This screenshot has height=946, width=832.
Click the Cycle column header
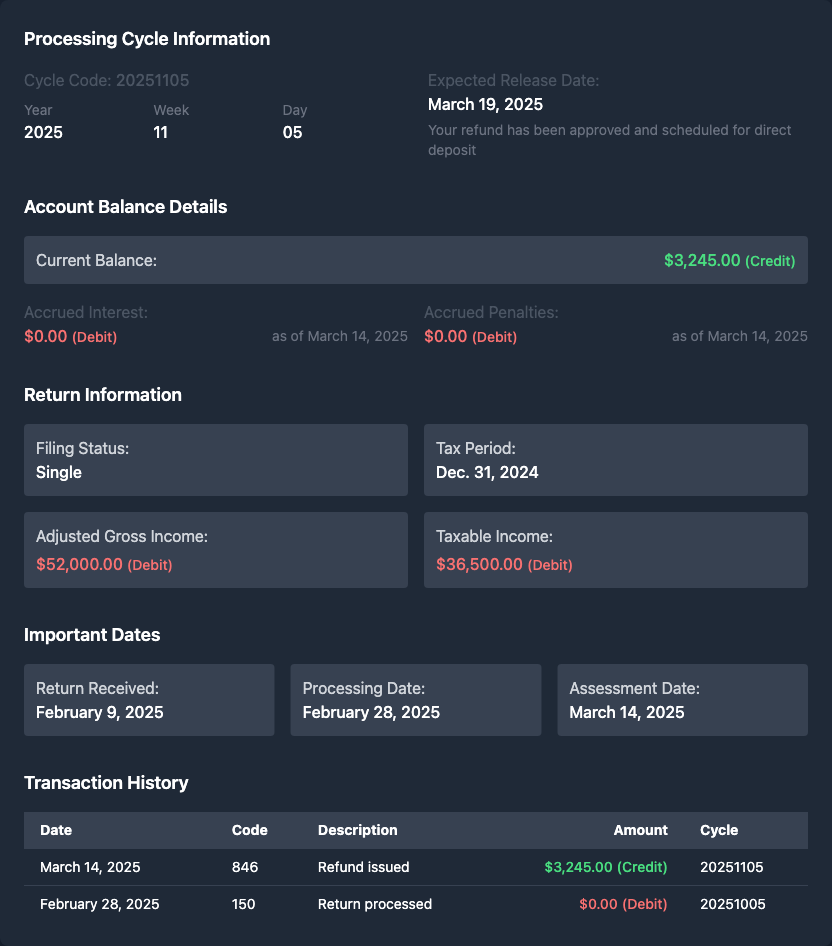tap(719, 830)
